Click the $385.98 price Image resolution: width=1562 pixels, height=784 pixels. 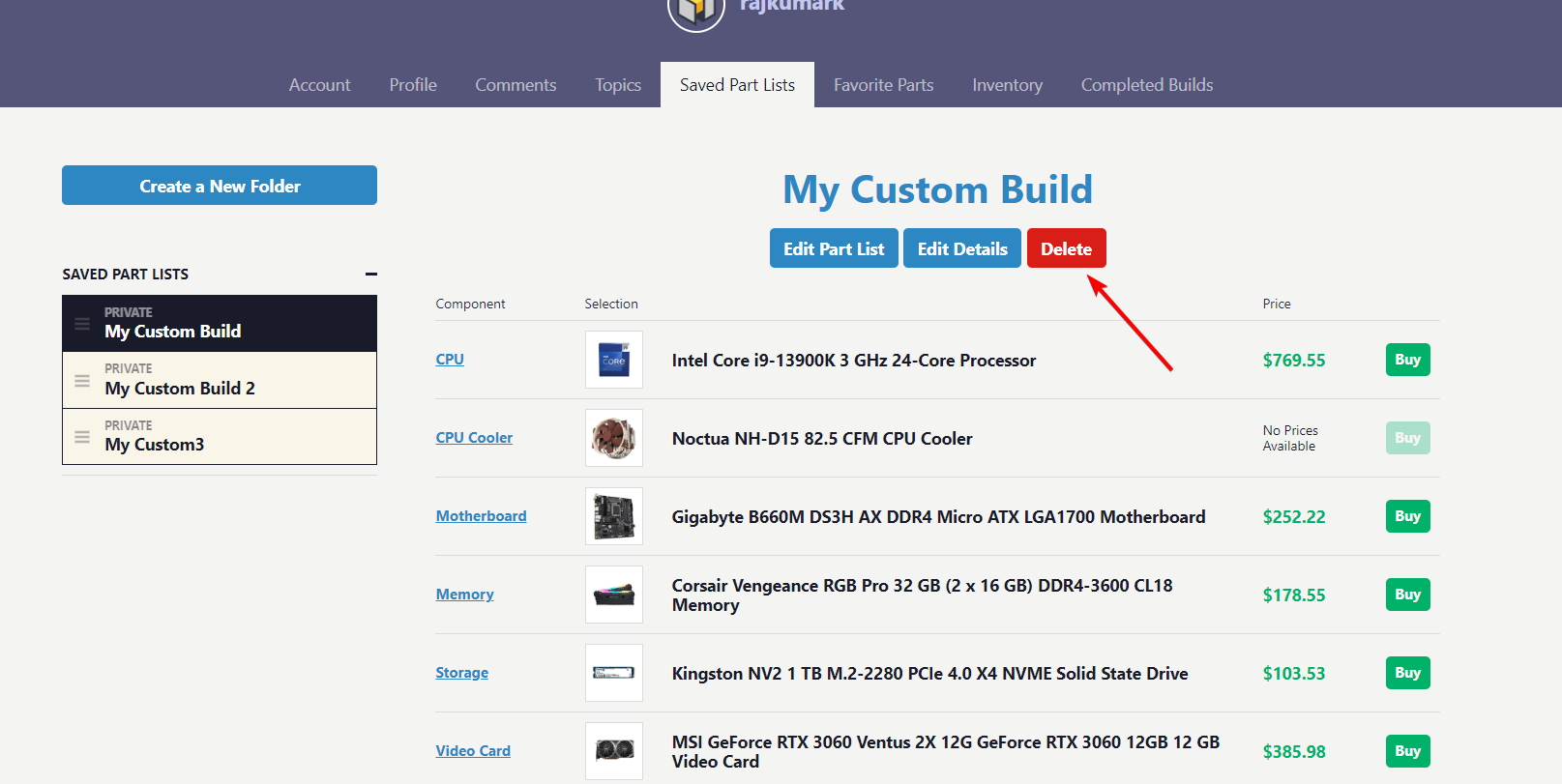(1294, 752)
